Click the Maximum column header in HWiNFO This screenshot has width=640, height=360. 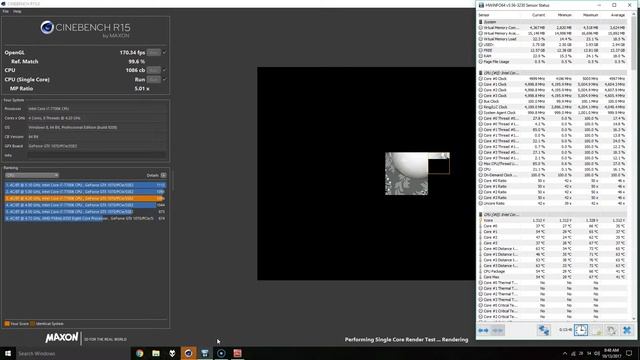(x=591, y=15)
